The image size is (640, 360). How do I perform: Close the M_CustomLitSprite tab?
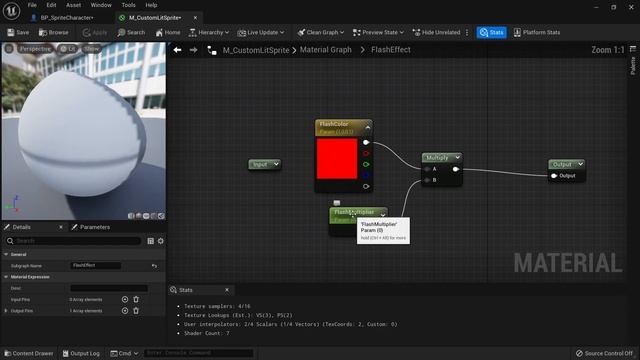[x=195, y=18]
